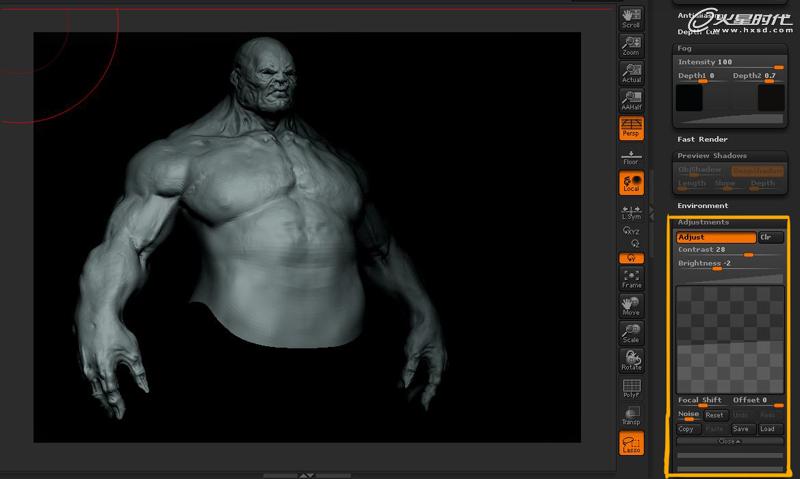Disable the Lasso selection mode
The height and width of the screenshot is (479, 800).
[x=631, y=443]
